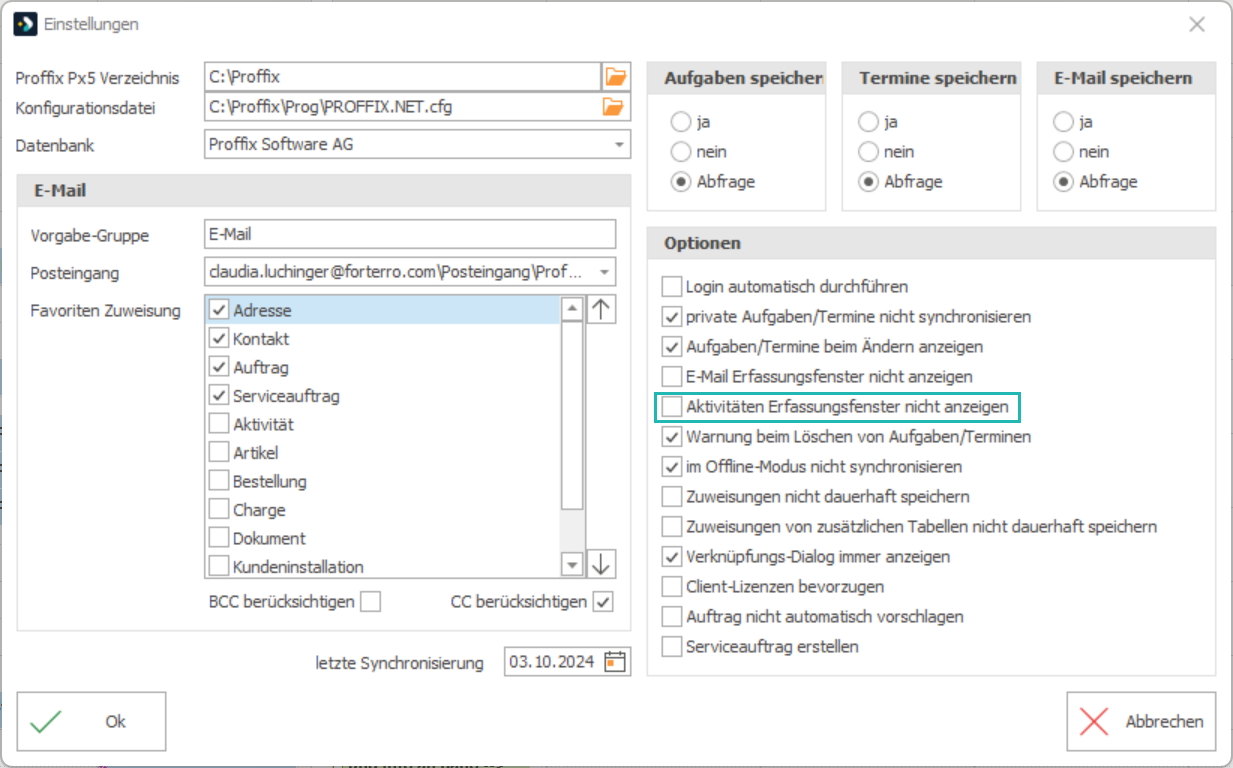Select nein under E-Mail speichern
Screen dimensions: 1233x768
[x=1064, y=152]
